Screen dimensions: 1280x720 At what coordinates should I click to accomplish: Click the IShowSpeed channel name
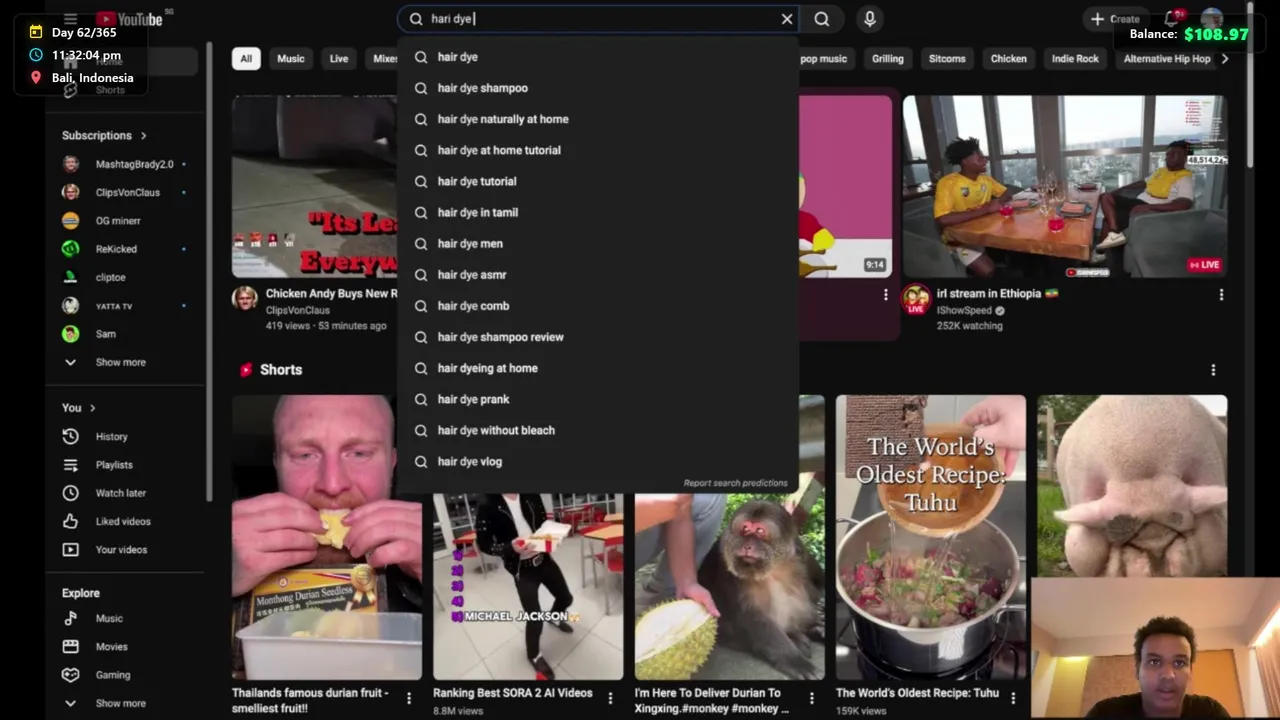pyautogui.click(x=964, y=311)
